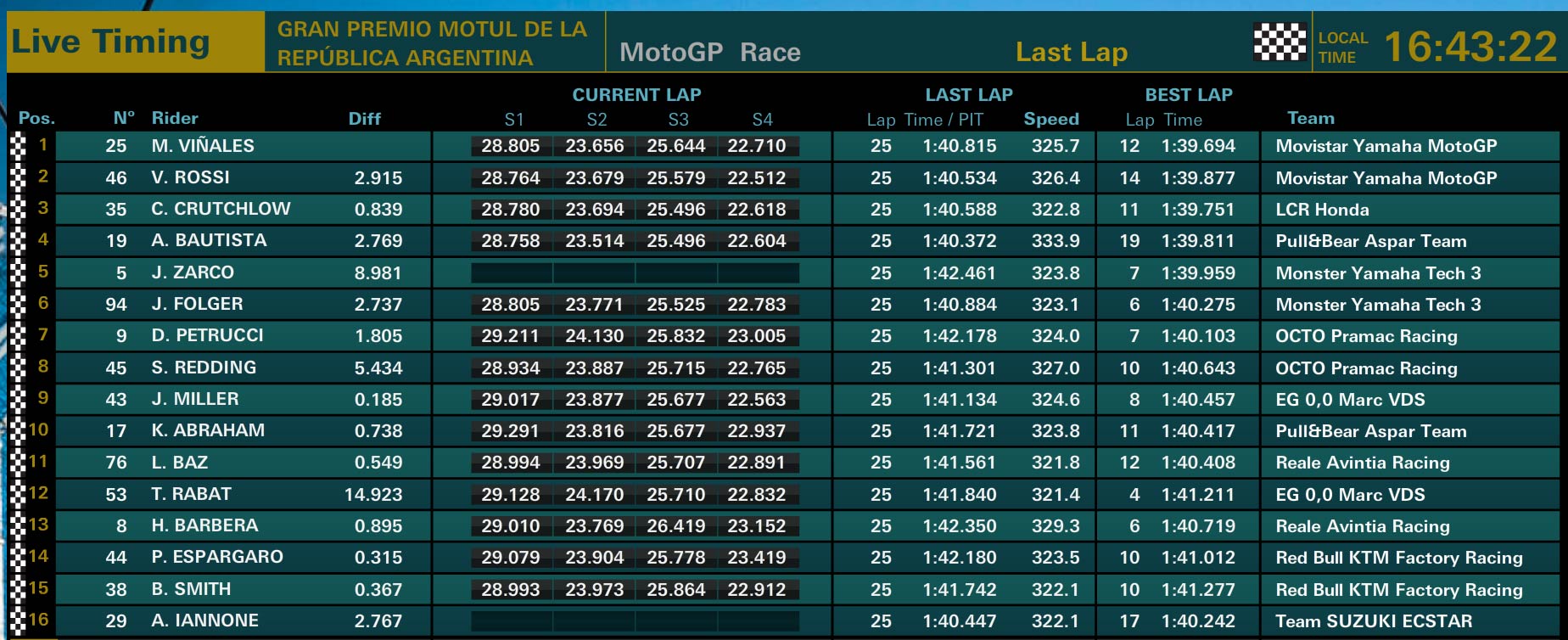The height and width of the screenshot is (640, 1568).
Task: Click Team SUZUKI ECSTAR team name
Action: point(1374,621)
